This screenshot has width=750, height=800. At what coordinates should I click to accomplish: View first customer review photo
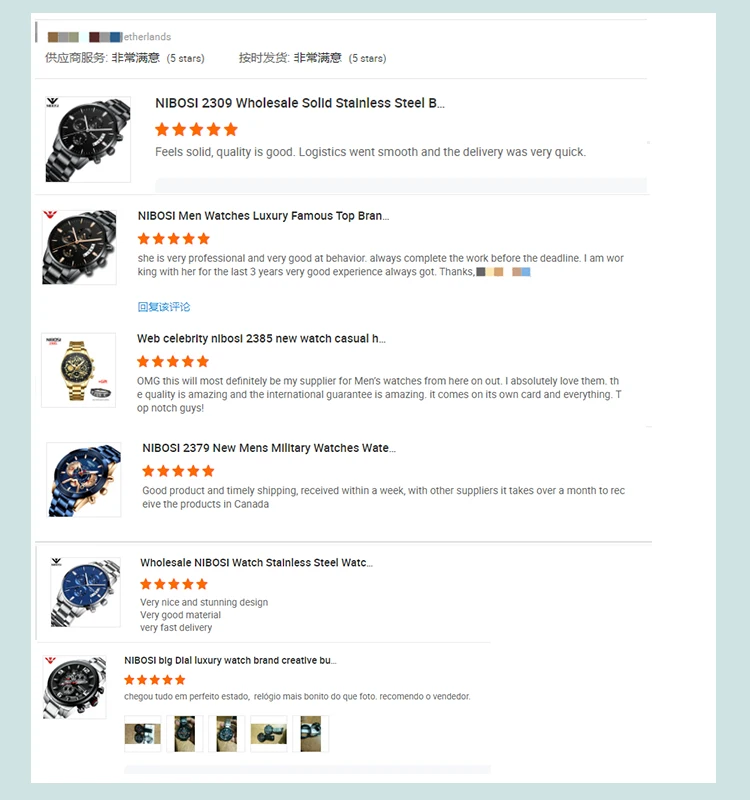click(x=143, y=734)
